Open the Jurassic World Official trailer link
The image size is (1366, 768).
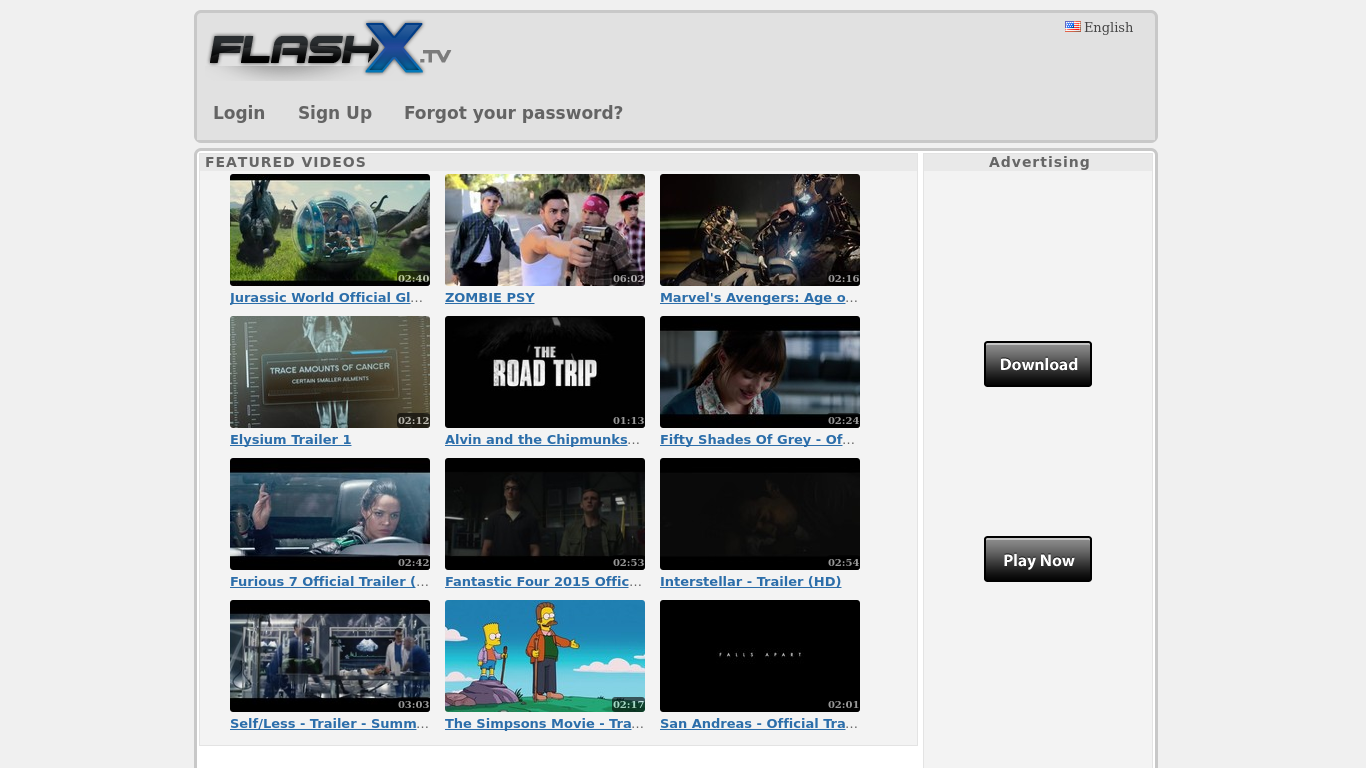327,297
